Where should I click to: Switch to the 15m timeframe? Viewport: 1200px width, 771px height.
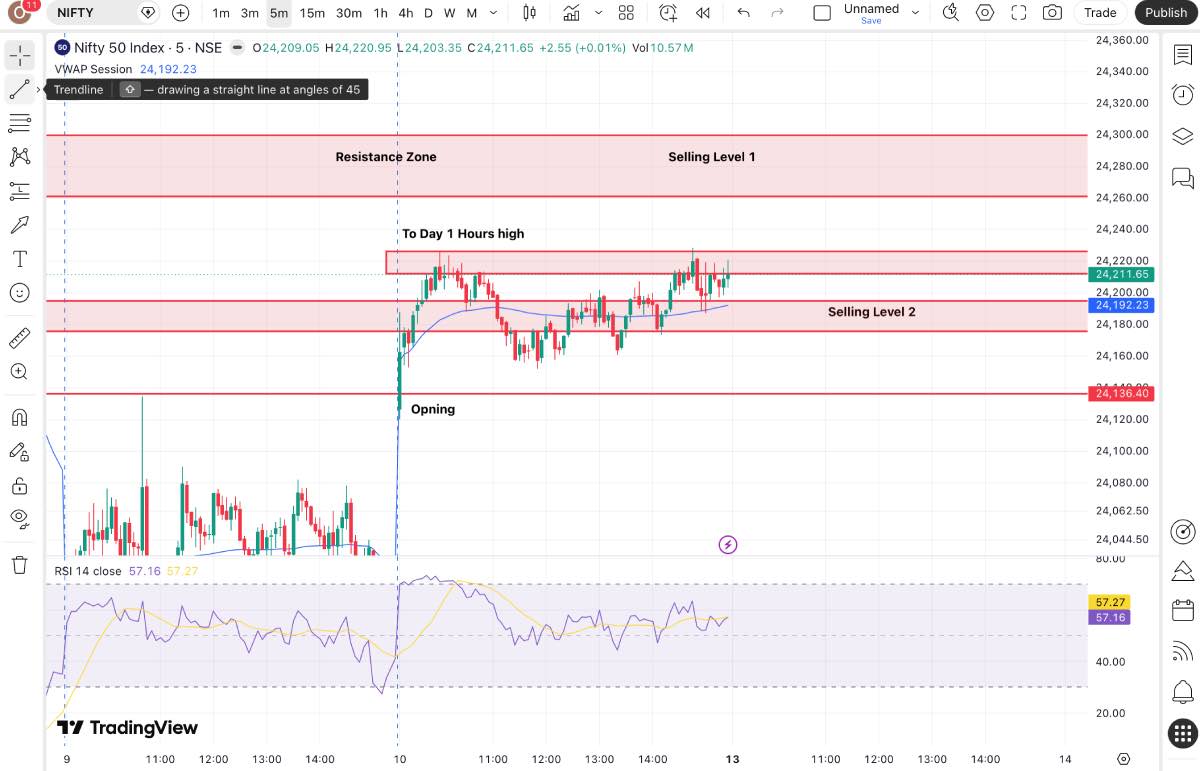(312, 13)
